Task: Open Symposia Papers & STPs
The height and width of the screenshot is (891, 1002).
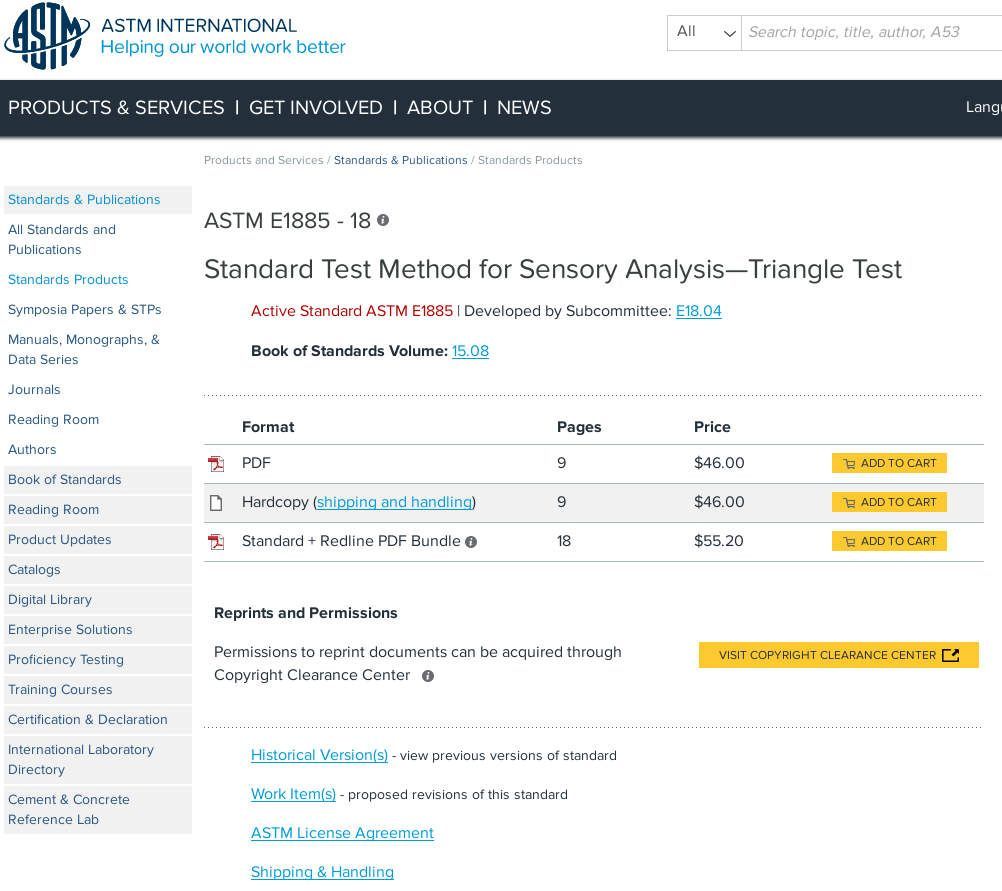Action: [84, 309]
